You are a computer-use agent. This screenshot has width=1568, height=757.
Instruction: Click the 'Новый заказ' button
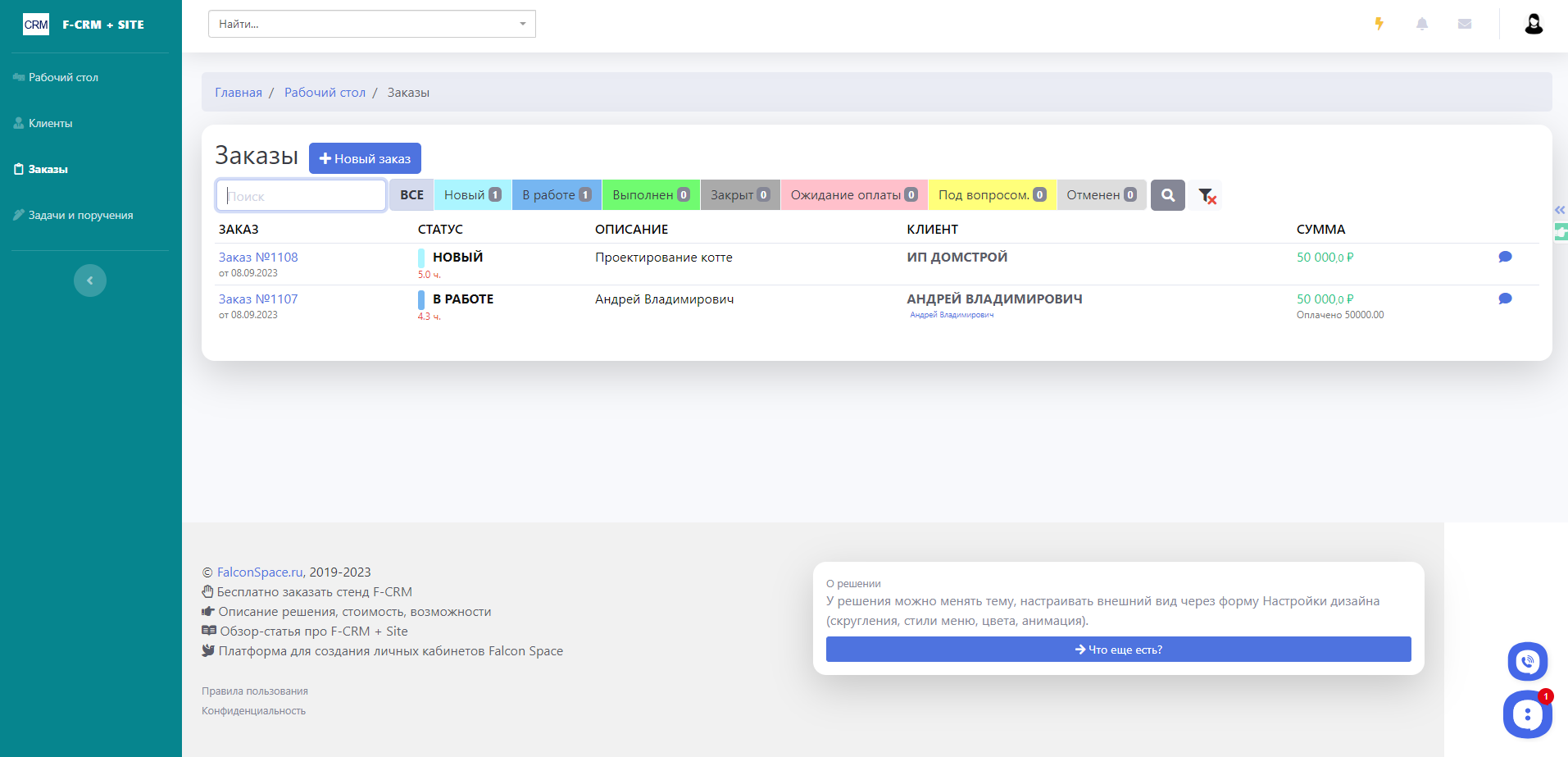click(x=365, y=158)
